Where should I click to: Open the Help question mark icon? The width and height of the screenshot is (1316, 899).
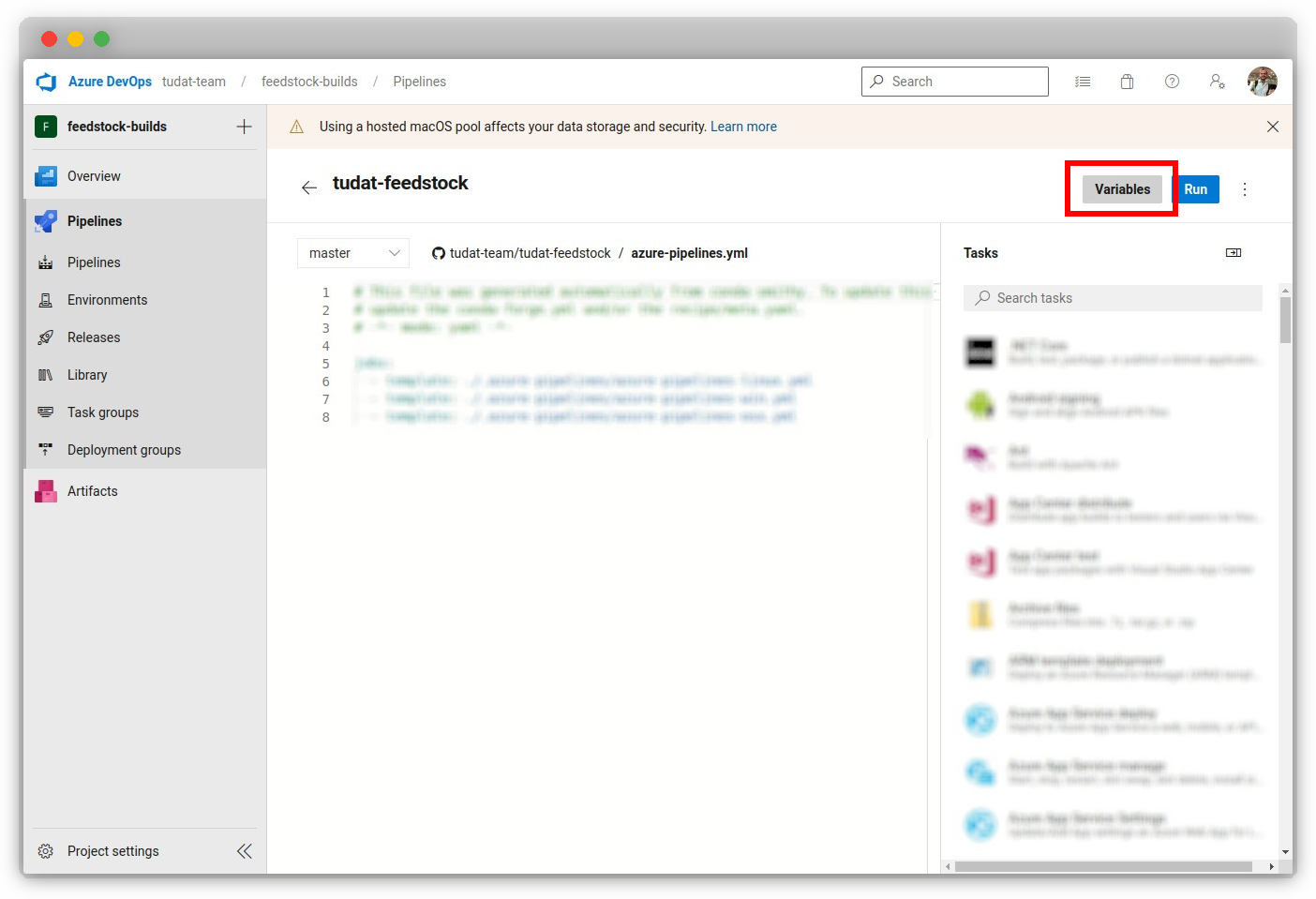coord(1172,82)
